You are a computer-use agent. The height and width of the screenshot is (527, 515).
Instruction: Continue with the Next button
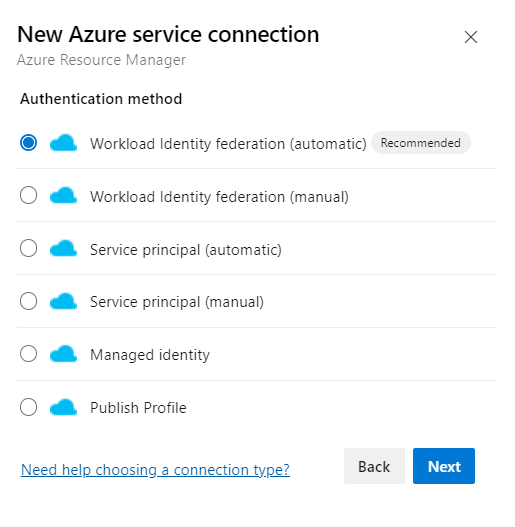444,466
